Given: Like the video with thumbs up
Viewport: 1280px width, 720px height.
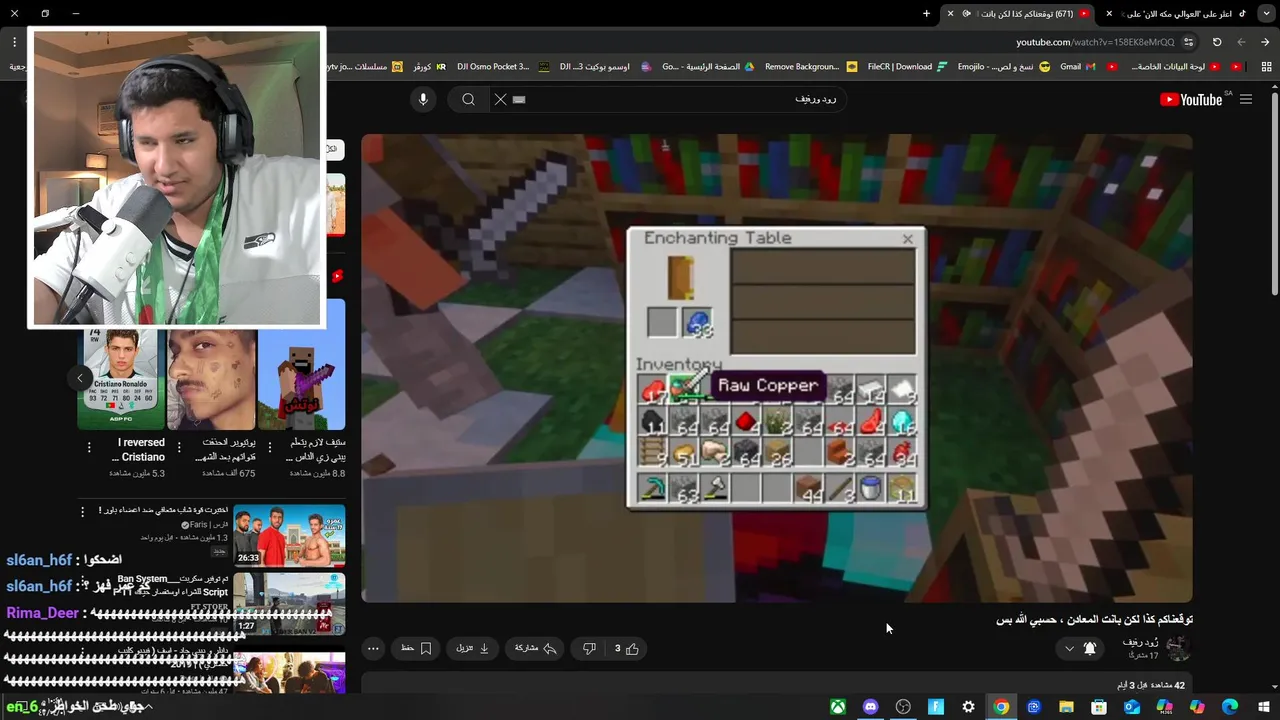Looking at the screenshot, I should coord(627,648).
